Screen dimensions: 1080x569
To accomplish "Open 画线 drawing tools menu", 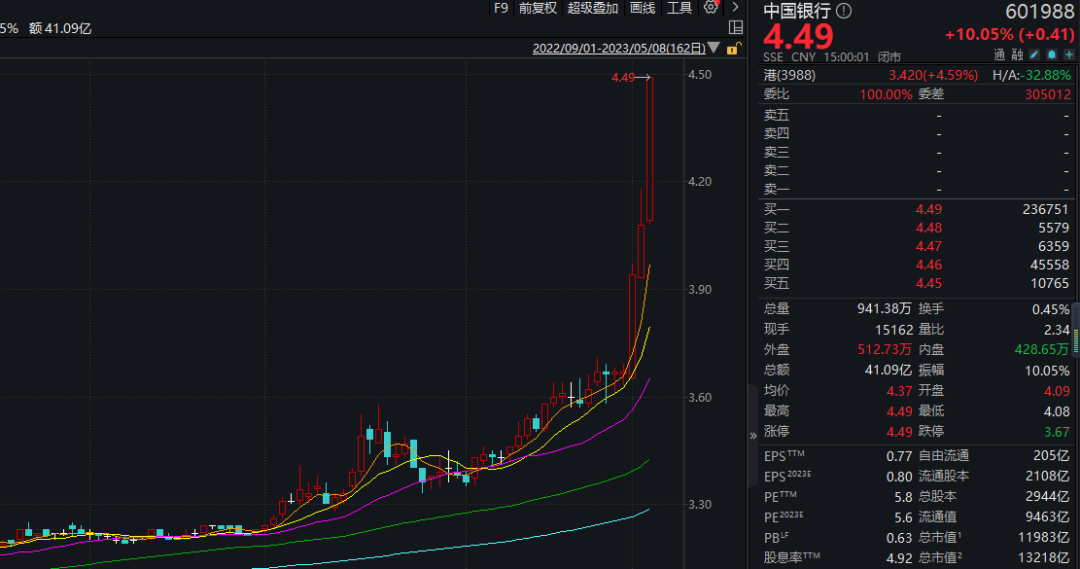I will 642,8.
